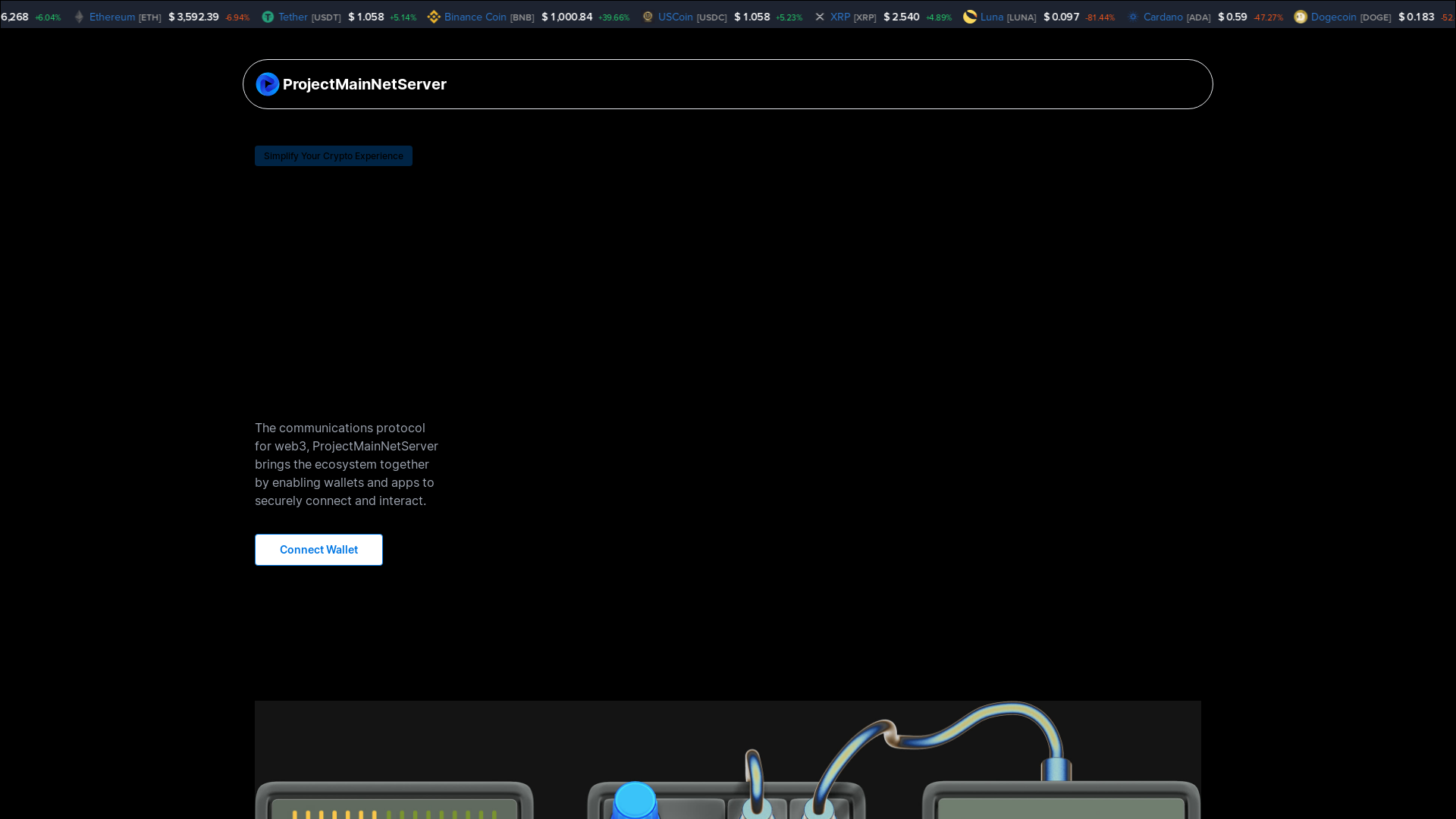The image size is (1456, 819).
Task: Select the XRP price $2.540
Action: 901,17
